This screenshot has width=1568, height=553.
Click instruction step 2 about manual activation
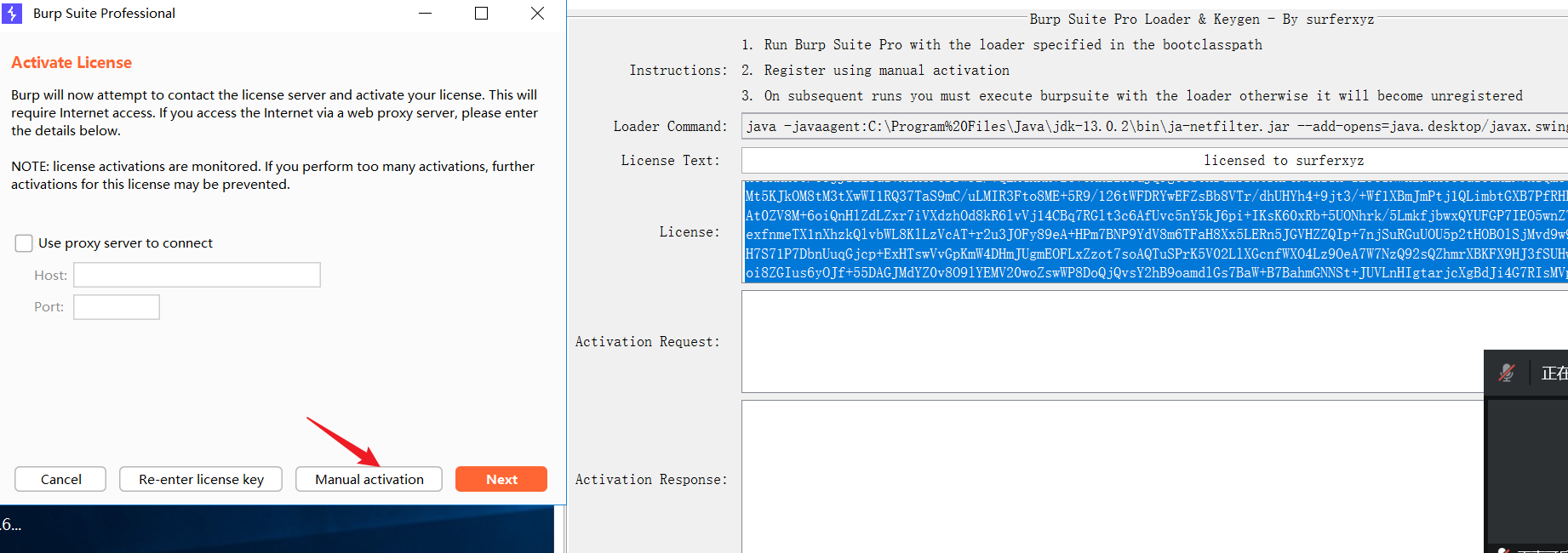tap(875, 71)
